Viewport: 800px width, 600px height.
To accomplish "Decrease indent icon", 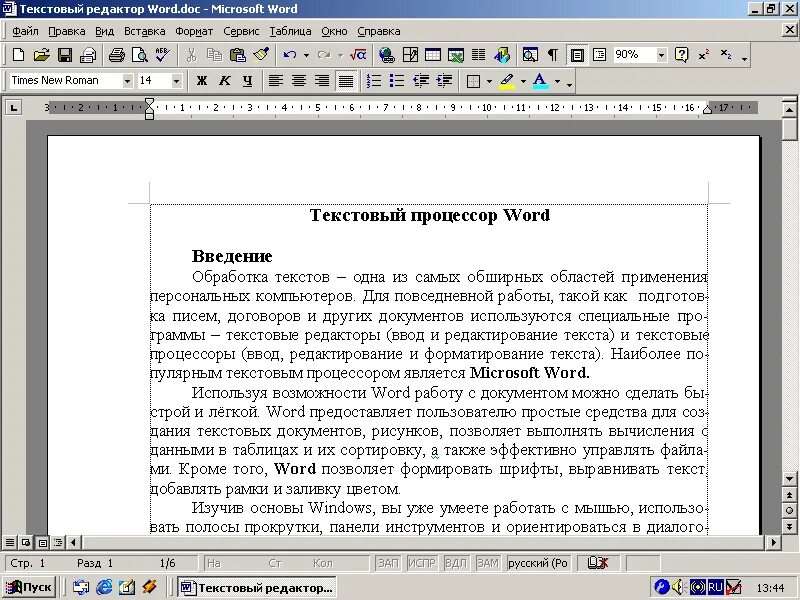I will pyautogui.click(x=421, y=81).
